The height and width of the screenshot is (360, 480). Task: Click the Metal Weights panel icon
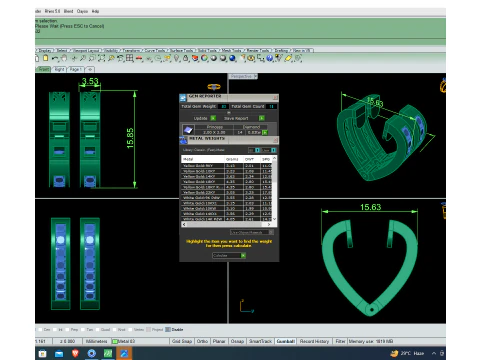(x=183, y=140)
